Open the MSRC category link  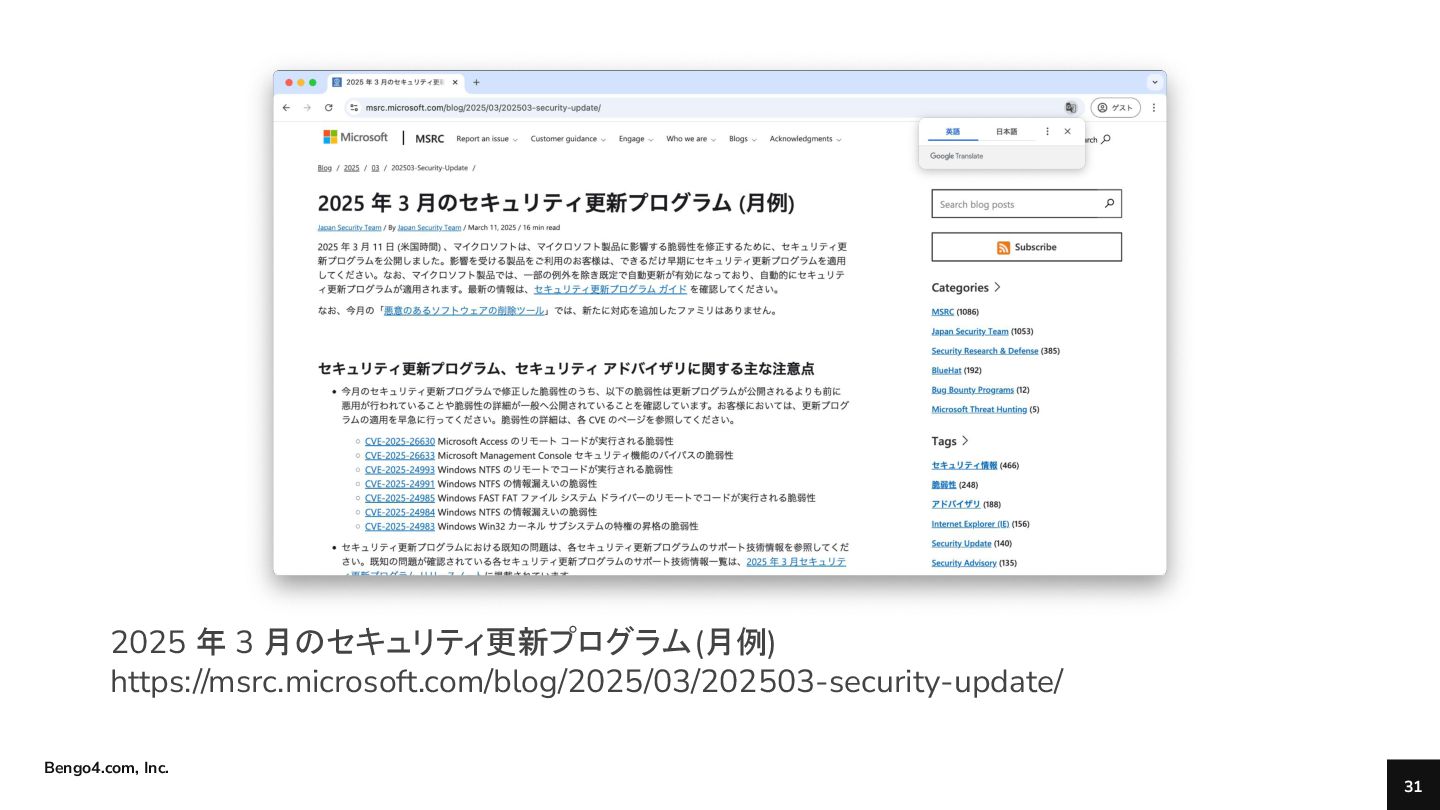(x=943, y=312)
